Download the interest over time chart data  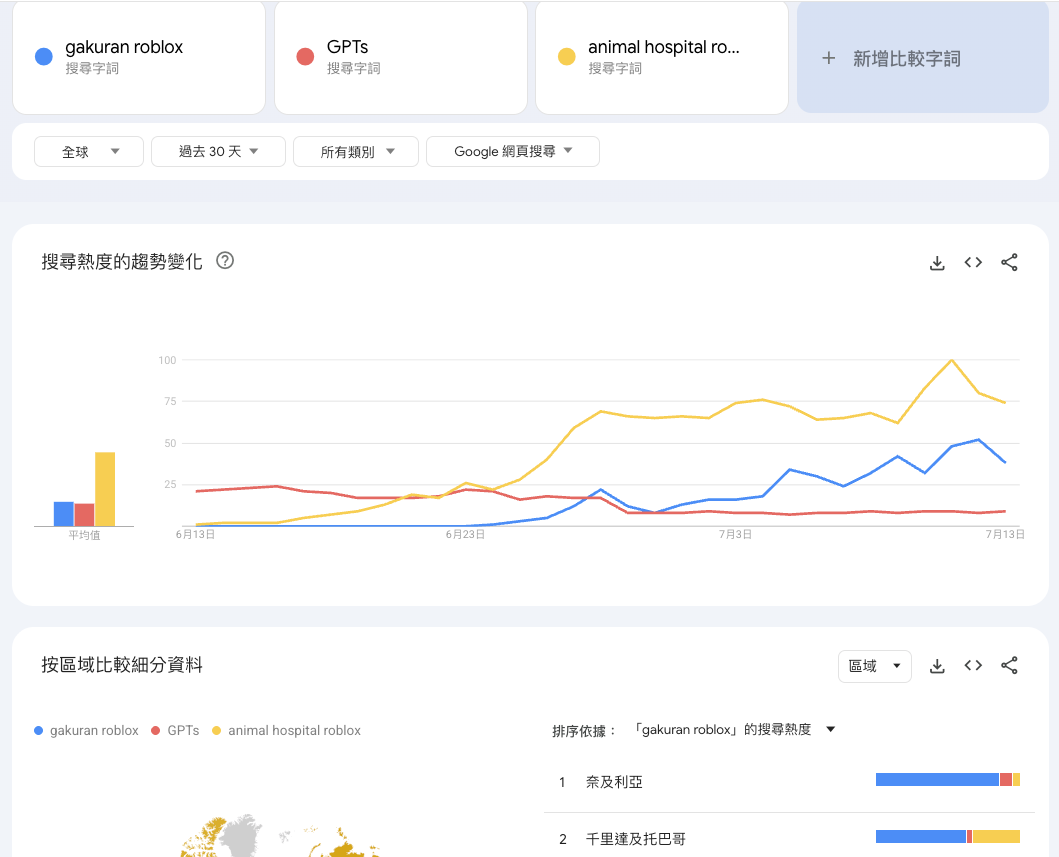pyautogui.click(x=937, y=263)
